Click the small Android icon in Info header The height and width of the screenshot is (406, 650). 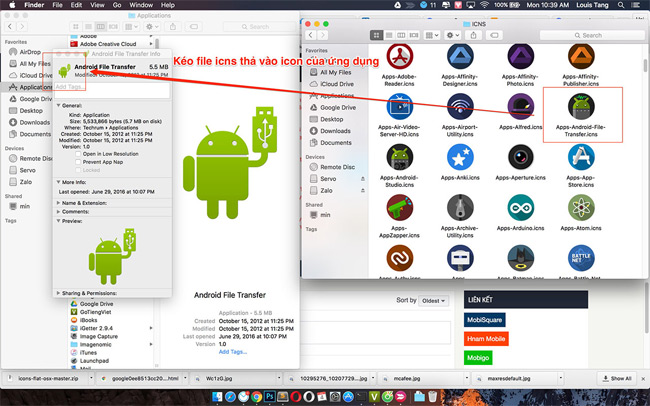[68, 70]
